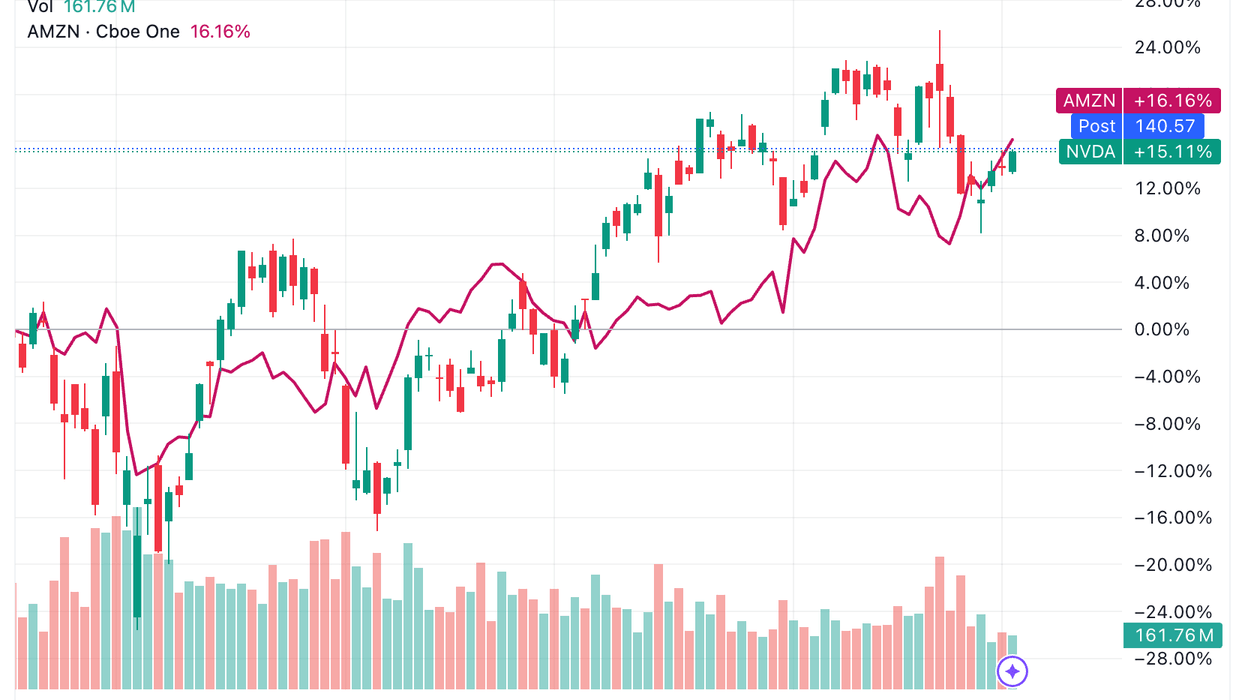Open the AI assistant sparkle icon
The width and height of the screenshot is (1245, 700).
coord(1012,672)
